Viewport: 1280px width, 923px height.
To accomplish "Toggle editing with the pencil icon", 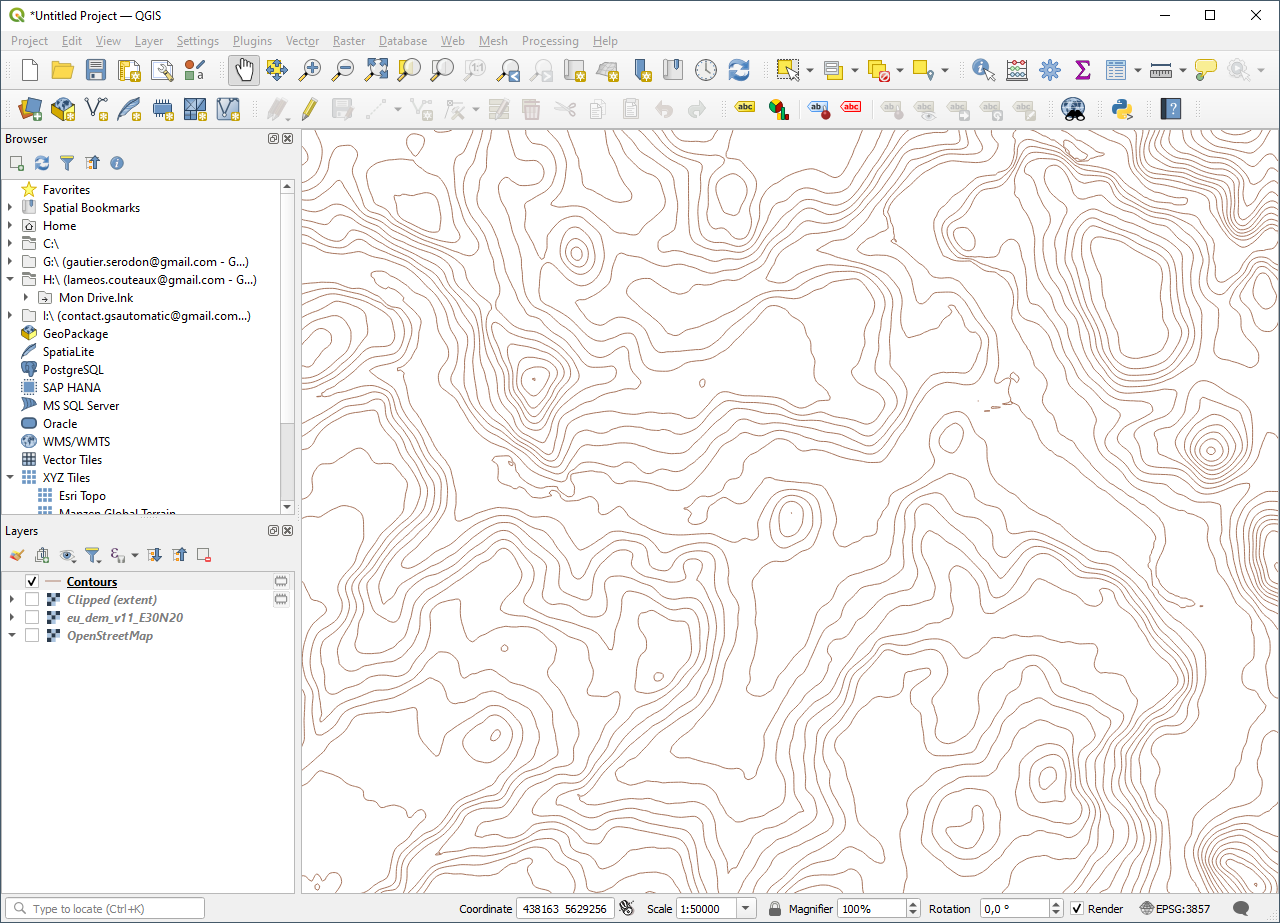I will [310, 108].
